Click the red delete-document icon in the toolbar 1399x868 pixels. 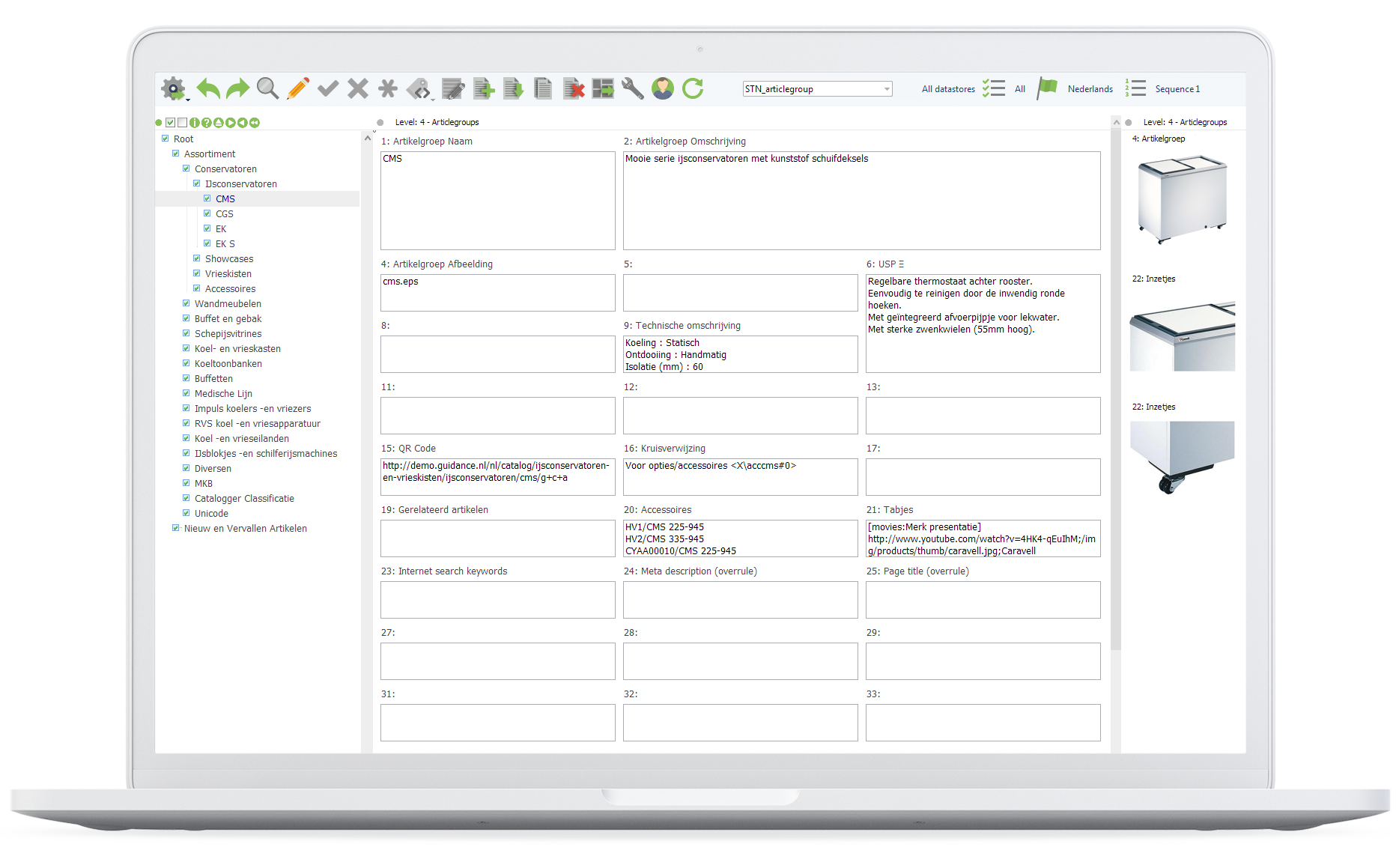click(x=573, y=88)
